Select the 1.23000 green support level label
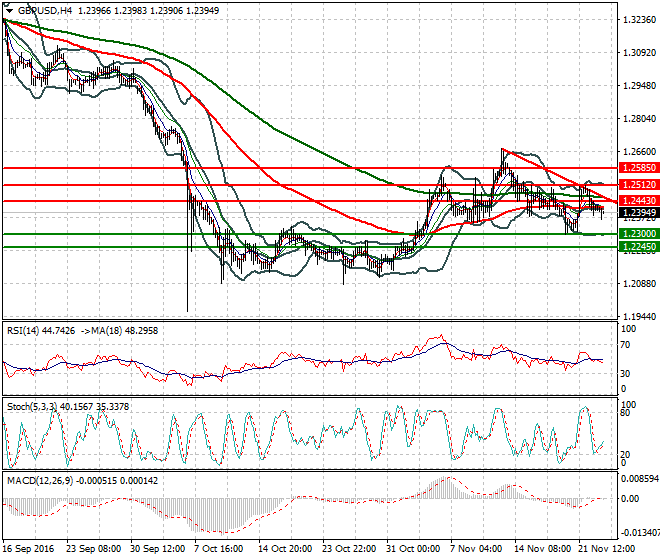This screenshot has height=560, width=660. (x=639, y=234)
